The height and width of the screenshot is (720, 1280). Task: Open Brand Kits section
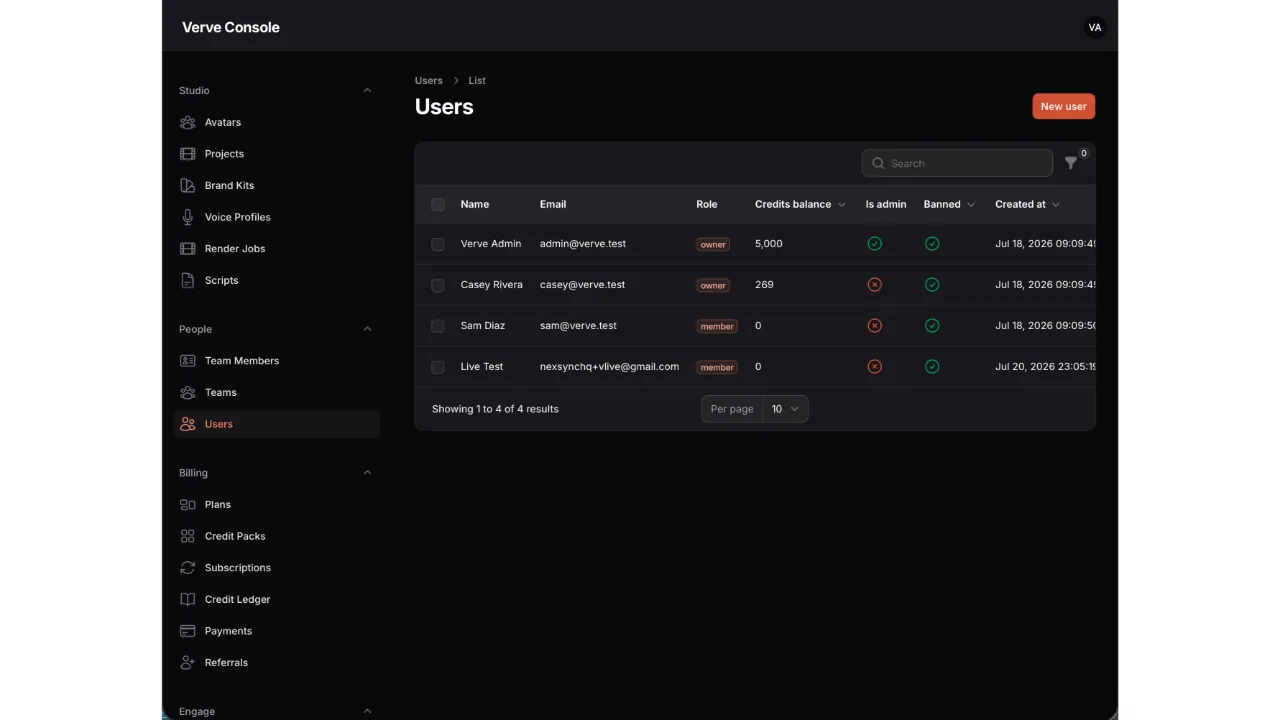coord(277,185)
